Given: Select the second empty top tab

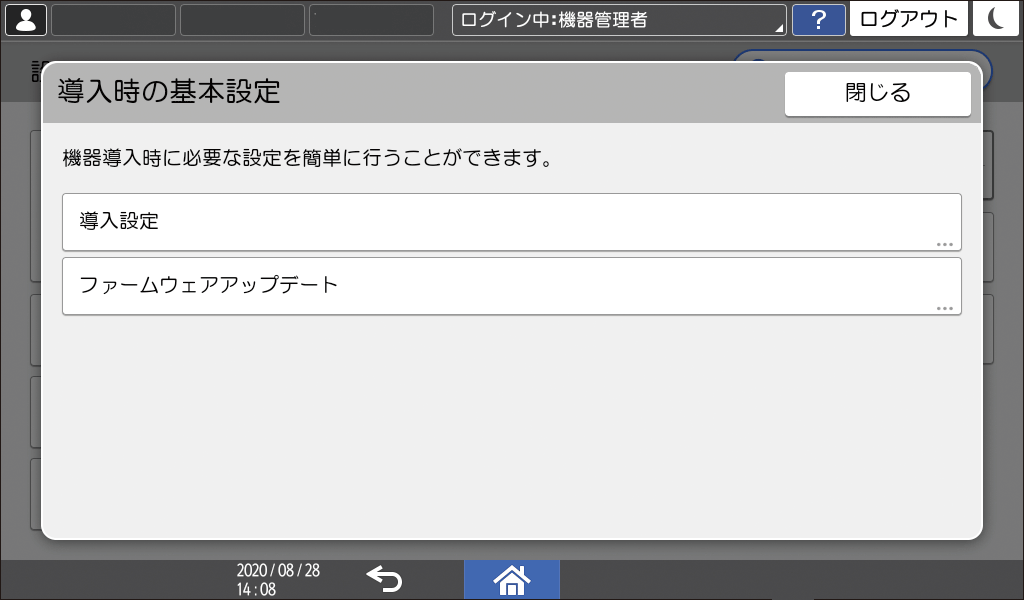Looking at the screenshot, I should [x=240, y=18].
